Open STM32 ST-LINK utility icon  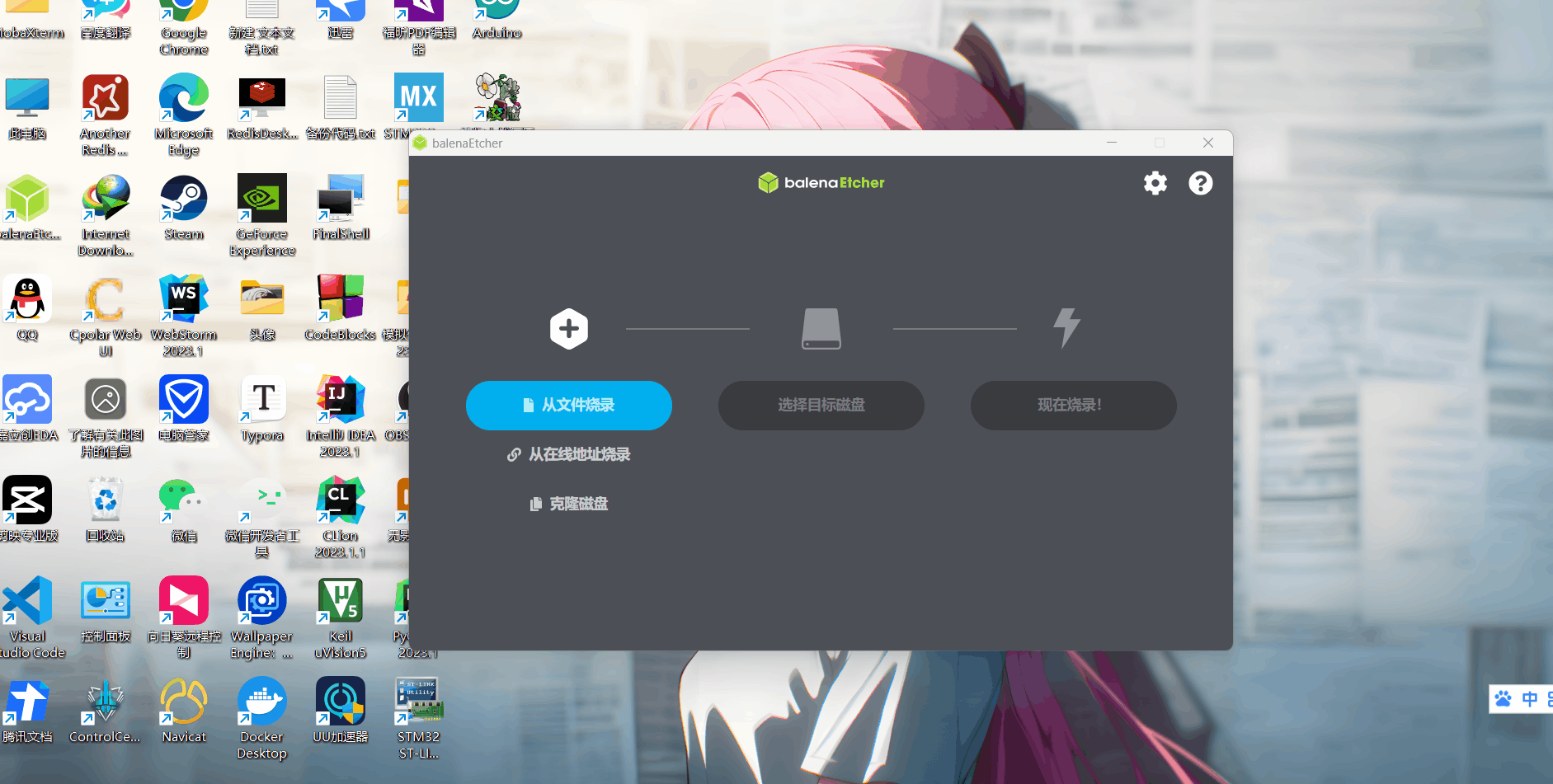[419, 718]
